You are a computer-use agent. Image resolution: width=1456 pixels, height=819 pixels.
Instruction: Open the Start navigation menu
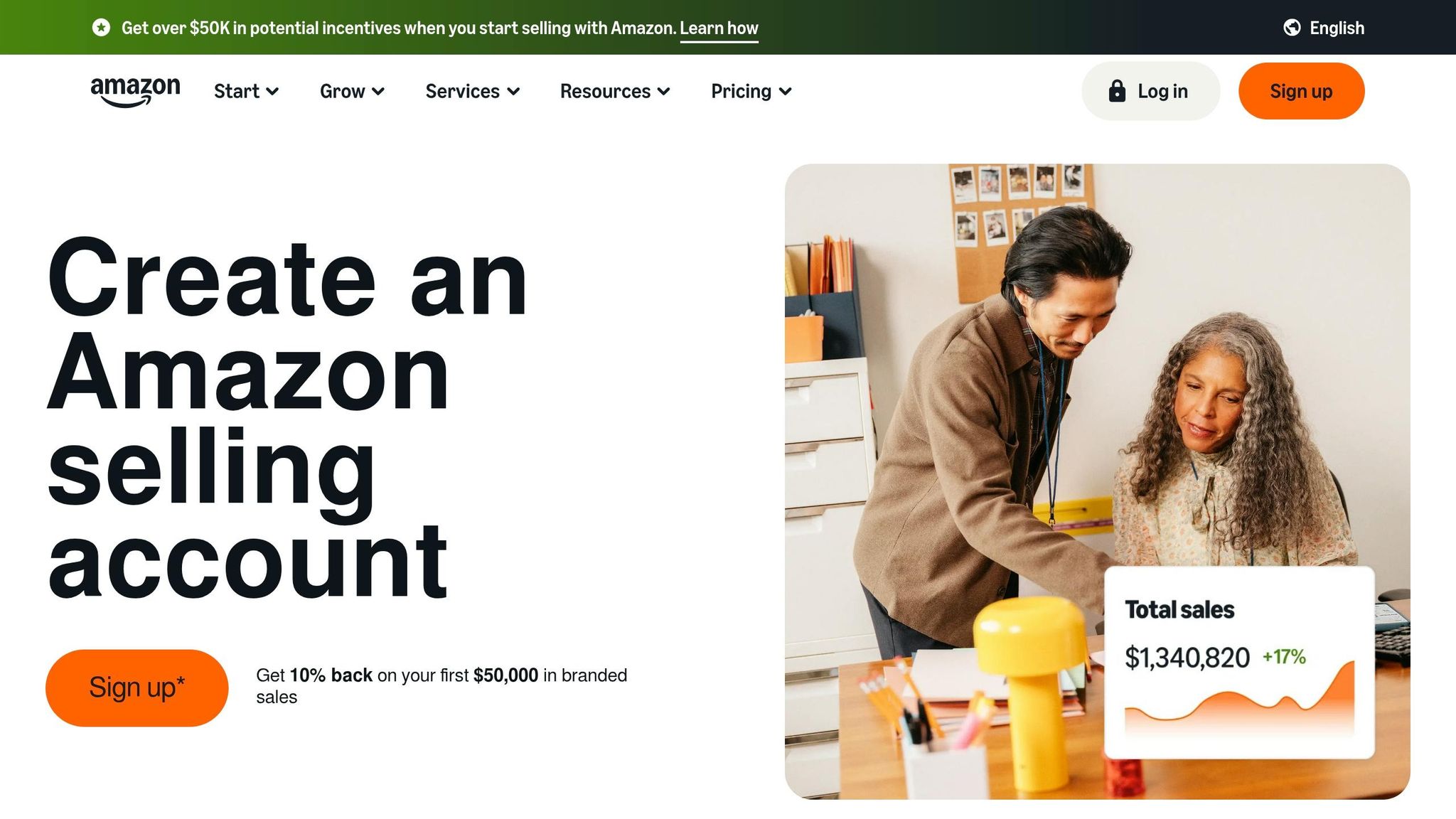tap(246, 92)
